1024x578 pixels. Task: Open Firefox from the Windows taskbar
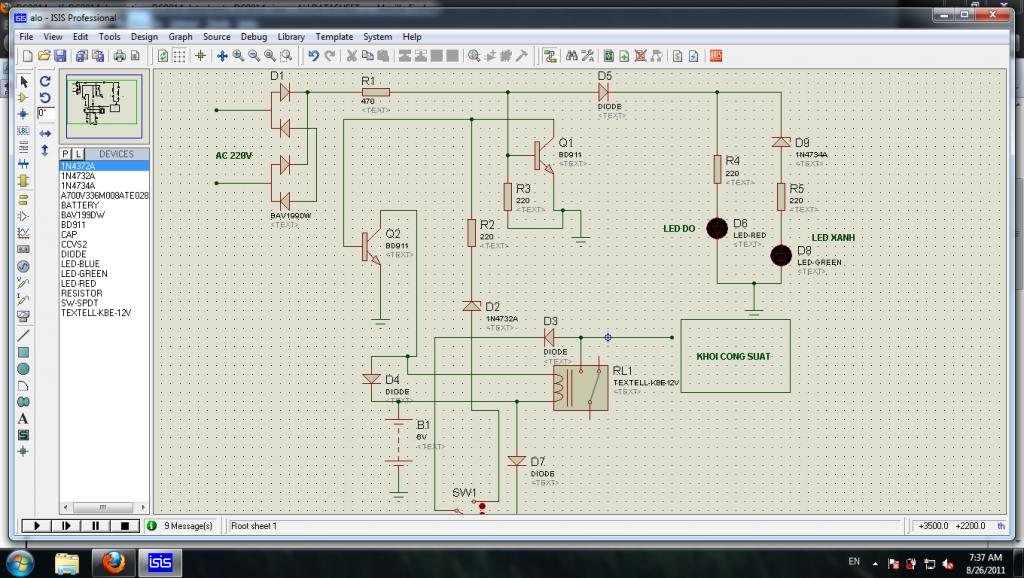point(113,560)
